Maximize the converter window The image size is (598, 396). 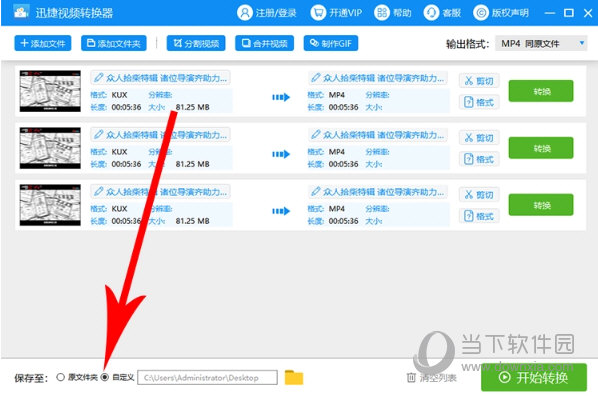click(569, 13)
